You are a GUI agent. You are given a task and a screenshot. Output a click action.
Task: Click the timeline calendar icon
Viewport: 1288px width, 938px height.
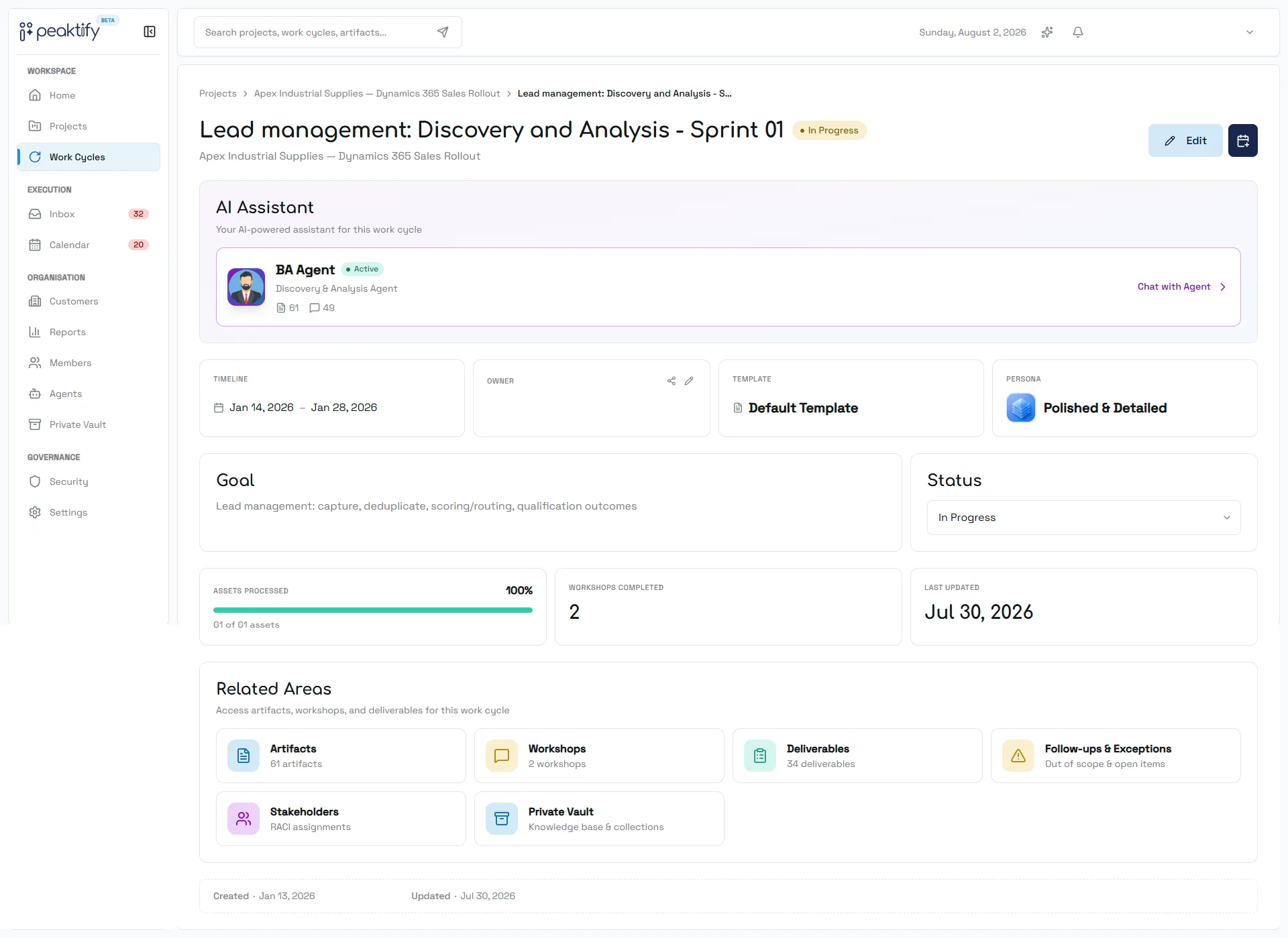tap(219, 408)
